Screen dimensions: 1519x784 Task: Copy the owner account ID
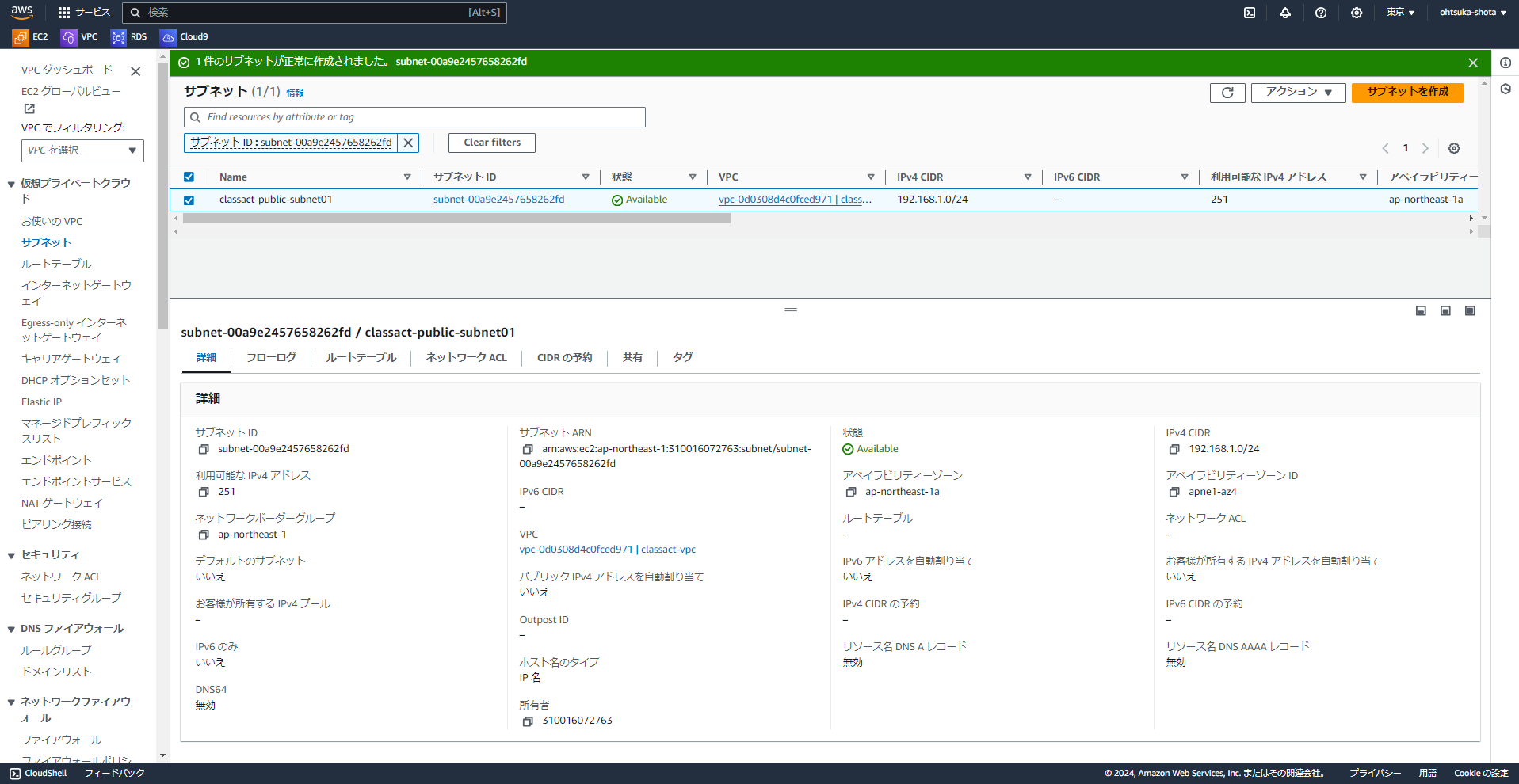coord(528,721)
